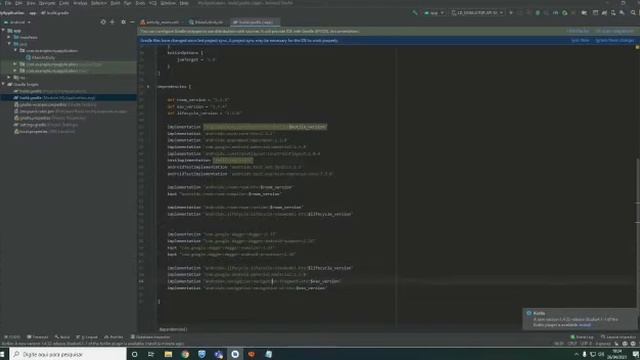Click the Make Project hammer icon
The width and height of the screenshot is (640, 360).
point(415,13)
